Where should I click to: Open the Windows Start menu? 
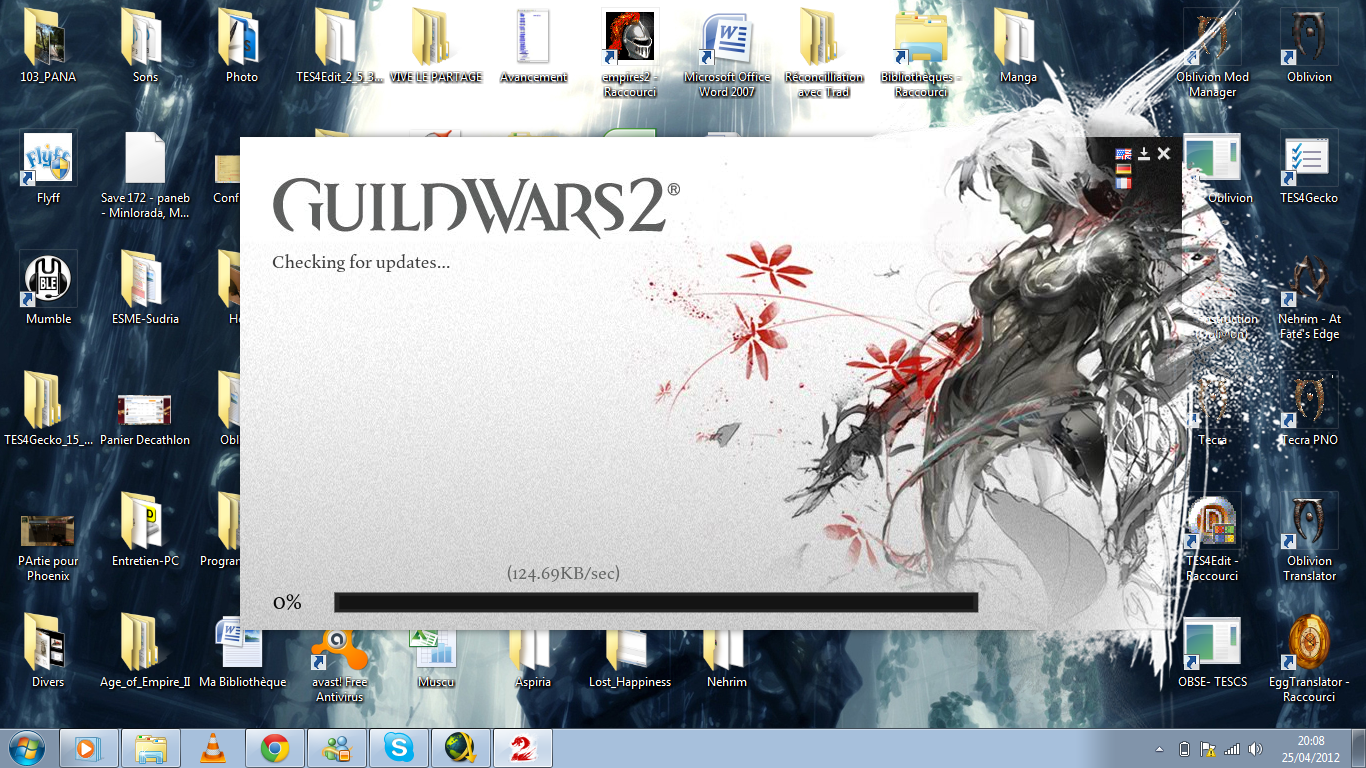click(x=26, y=748)
